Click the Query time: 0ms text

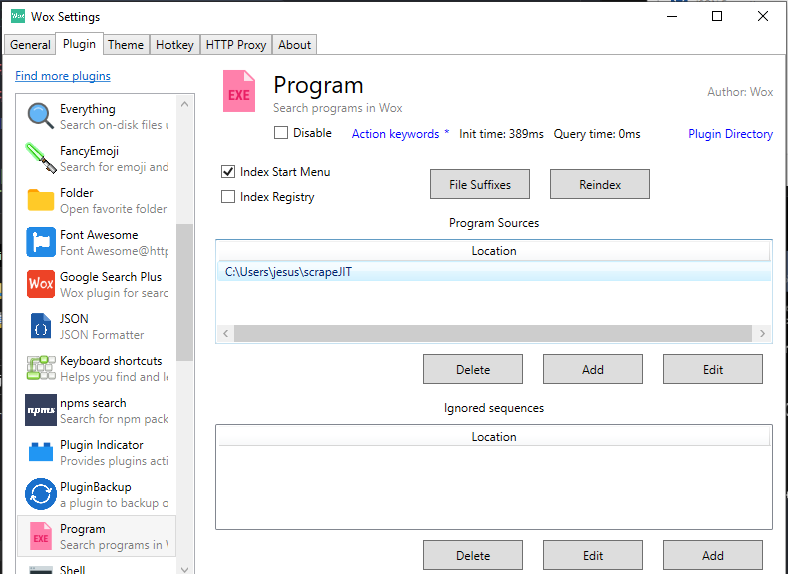pos(597,134)
